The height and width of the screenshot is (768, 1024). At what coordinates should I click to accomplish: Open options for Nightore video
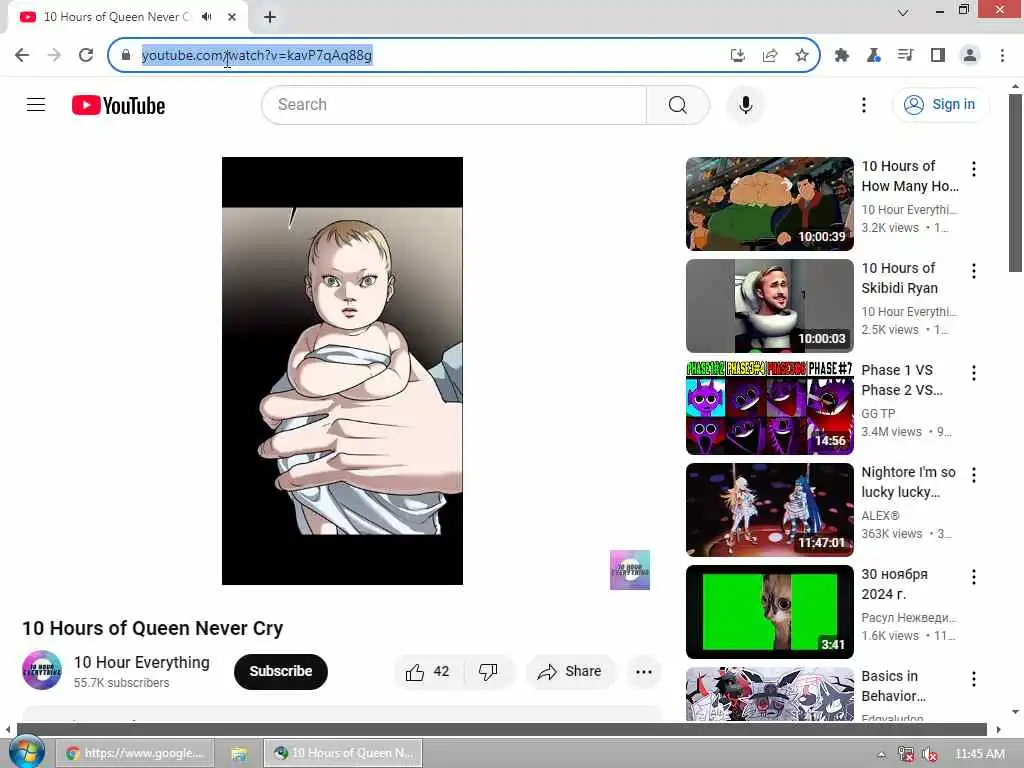[974, 475]
